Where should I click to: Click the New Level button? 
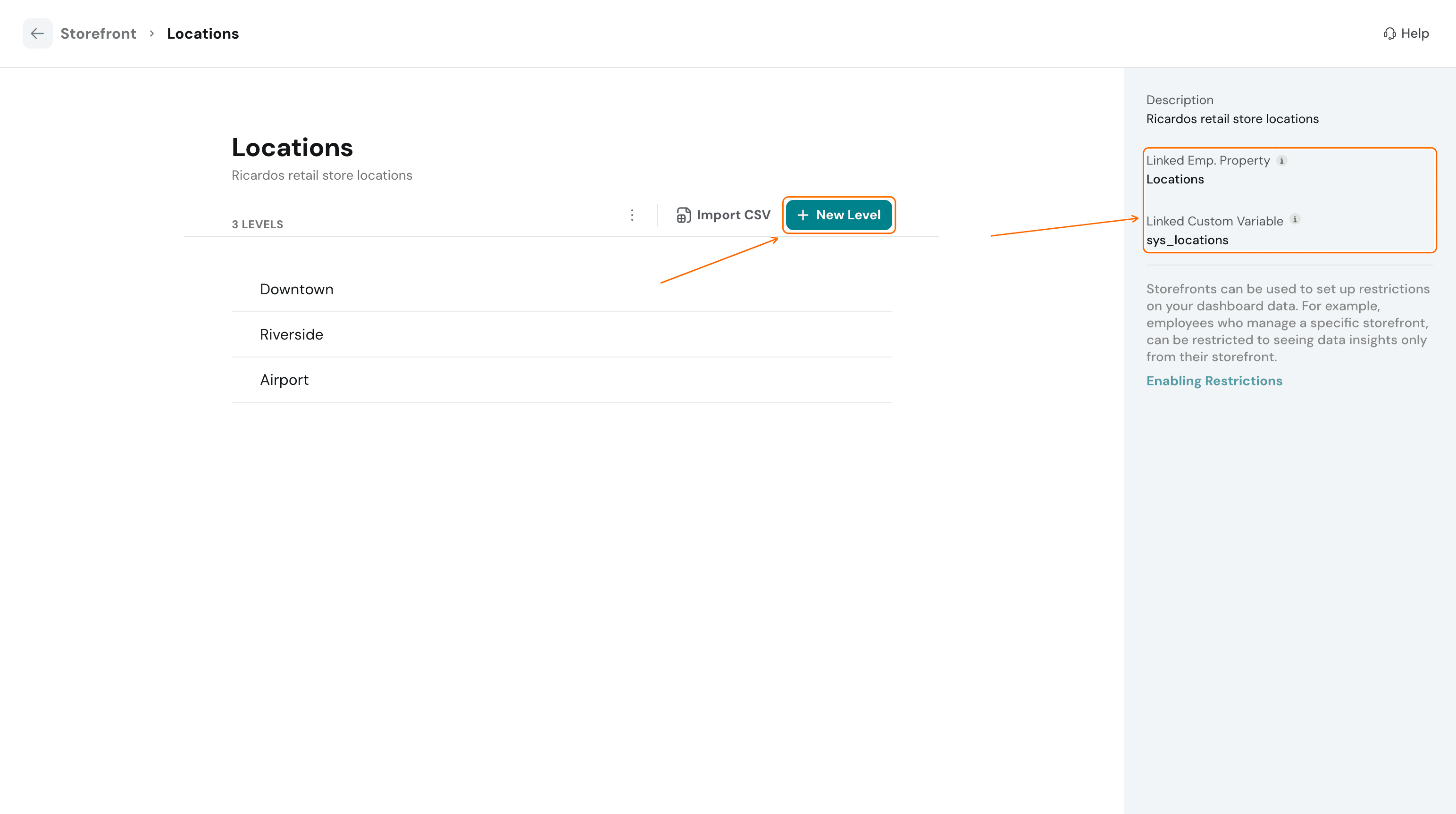839,215
